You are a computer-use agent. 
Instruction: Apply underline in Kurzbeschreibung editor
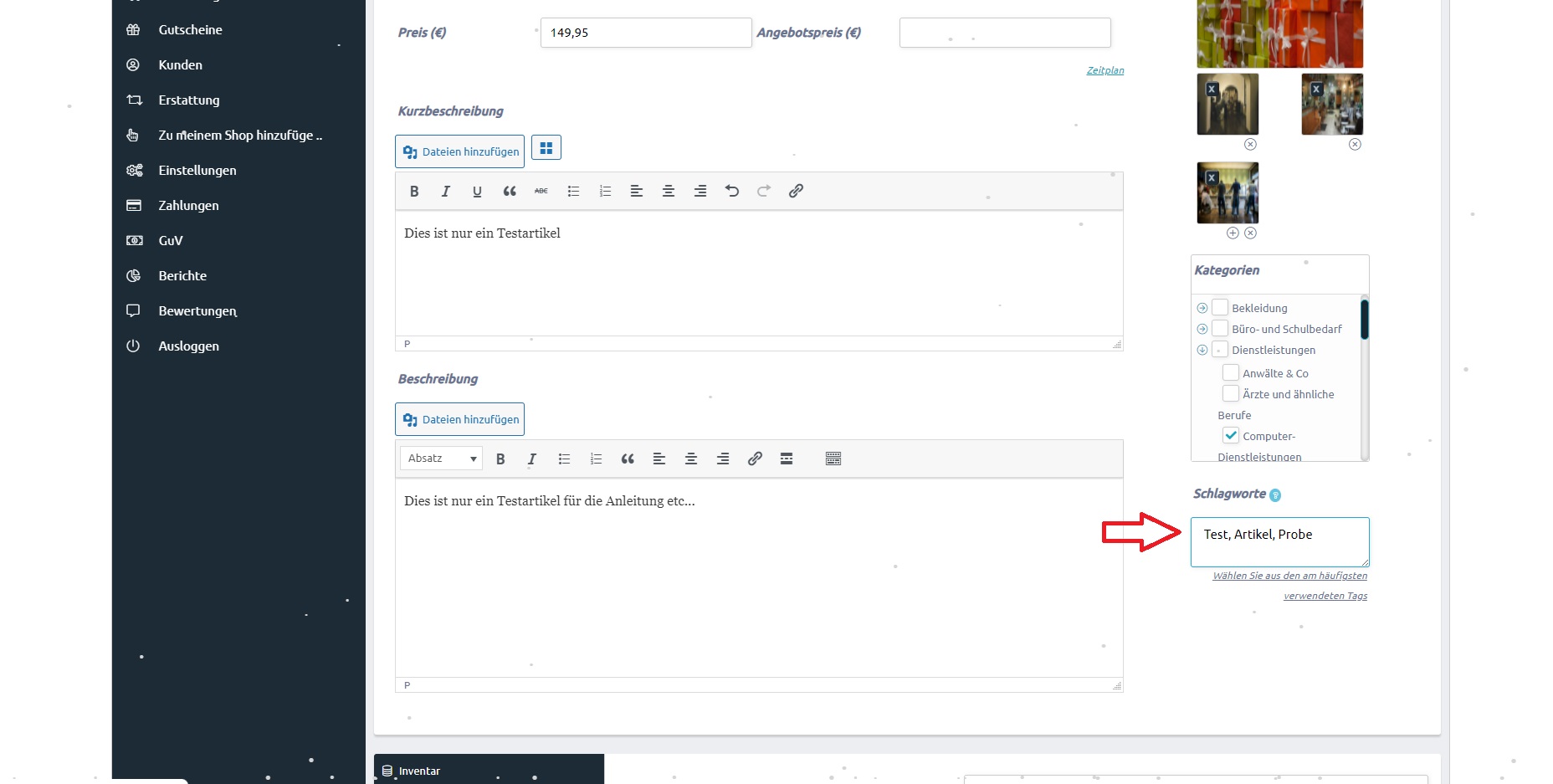[x=477, y=191]
